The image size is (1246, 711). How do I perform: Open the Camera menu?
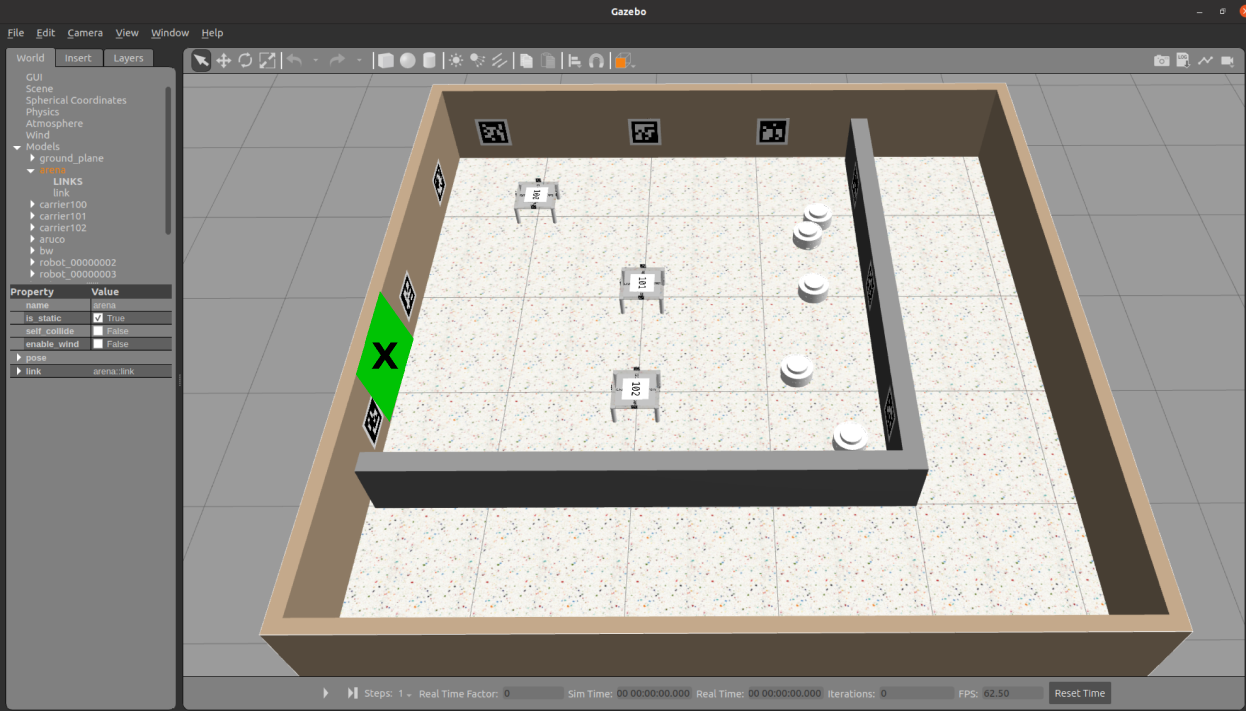pyautogui.click(x=85, y=33)
